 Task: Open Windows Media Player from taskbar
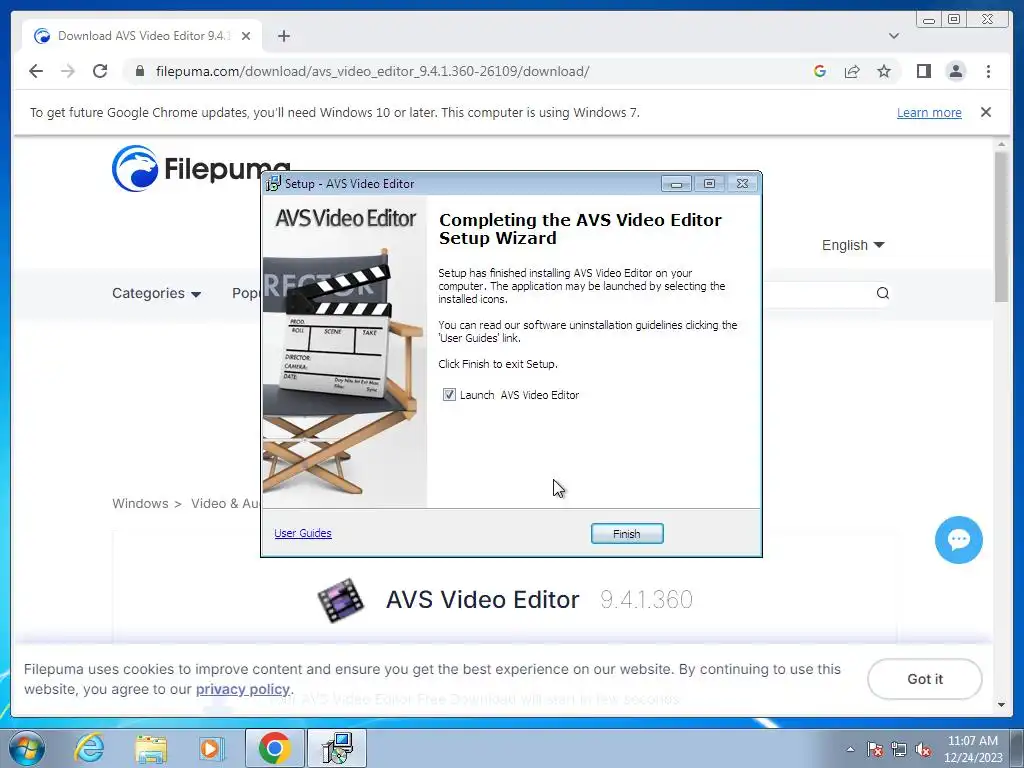coord(211,748)
